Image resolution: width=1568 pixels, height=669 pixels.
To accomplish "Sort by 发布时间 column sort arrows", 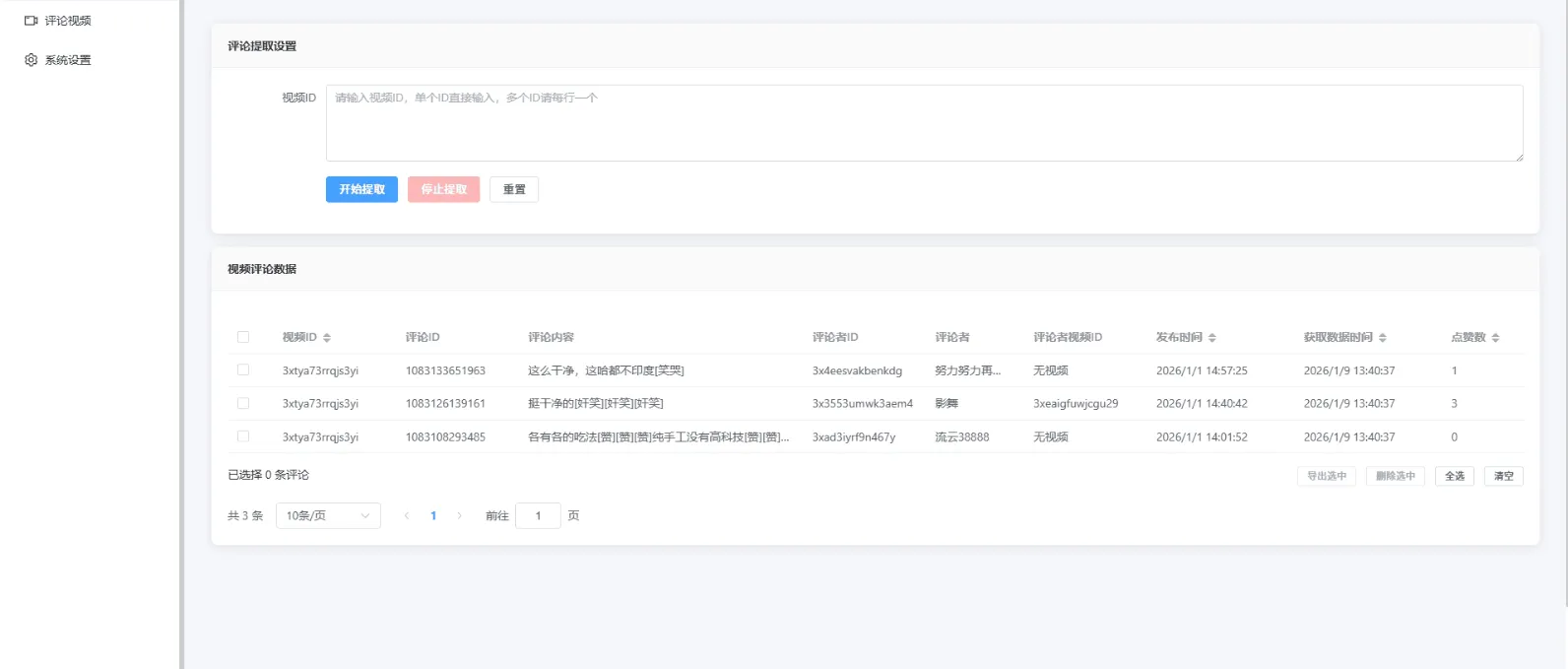I will pos(1212,338).
